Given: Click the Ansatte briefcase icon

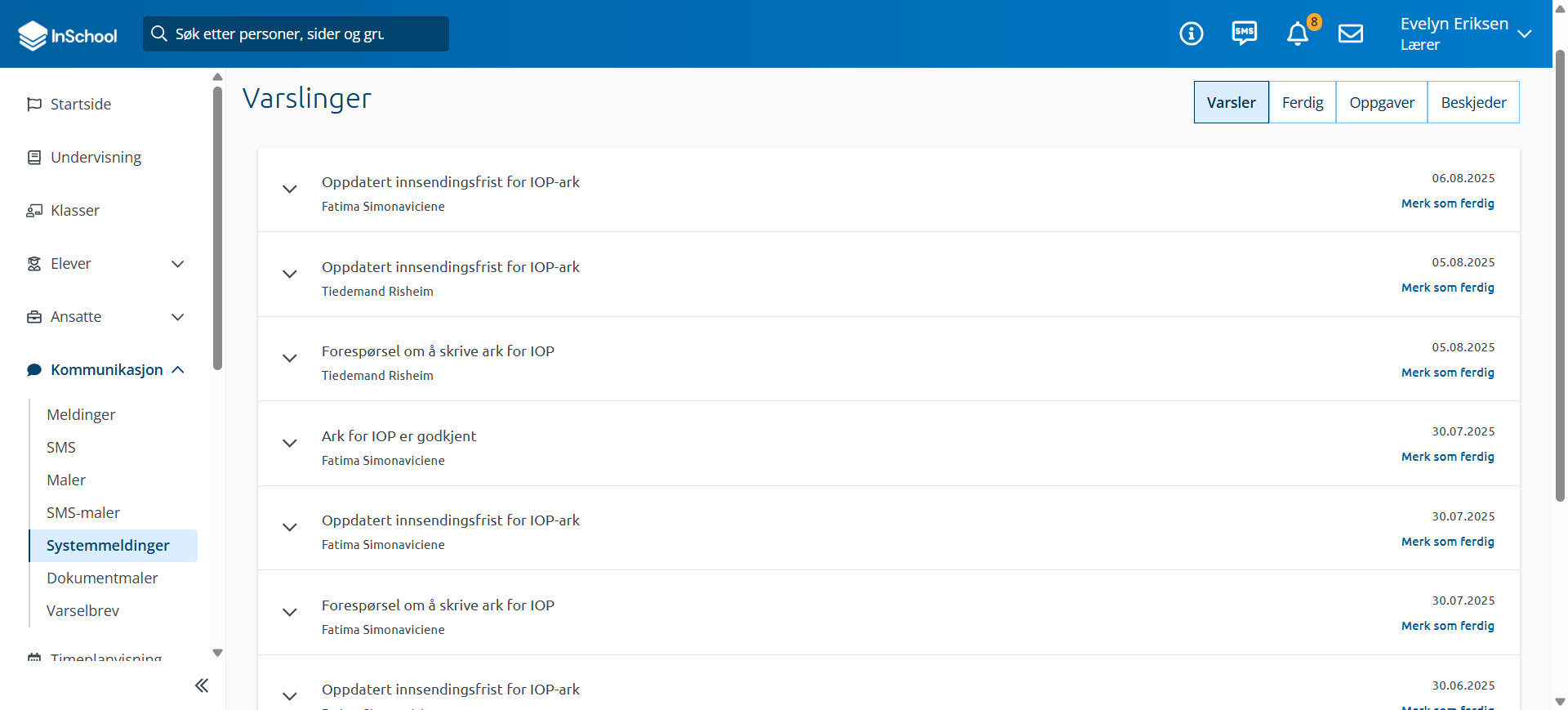Looking at the screenshot, I should pyautogui.click(x=34, y=317).
